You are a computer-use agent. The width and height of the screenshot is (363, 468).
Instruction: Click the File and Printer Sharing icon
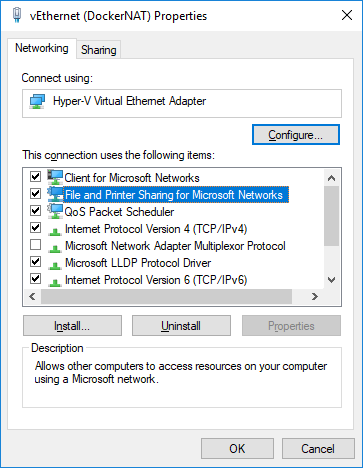pyautogui.click(x=55, y=194)
